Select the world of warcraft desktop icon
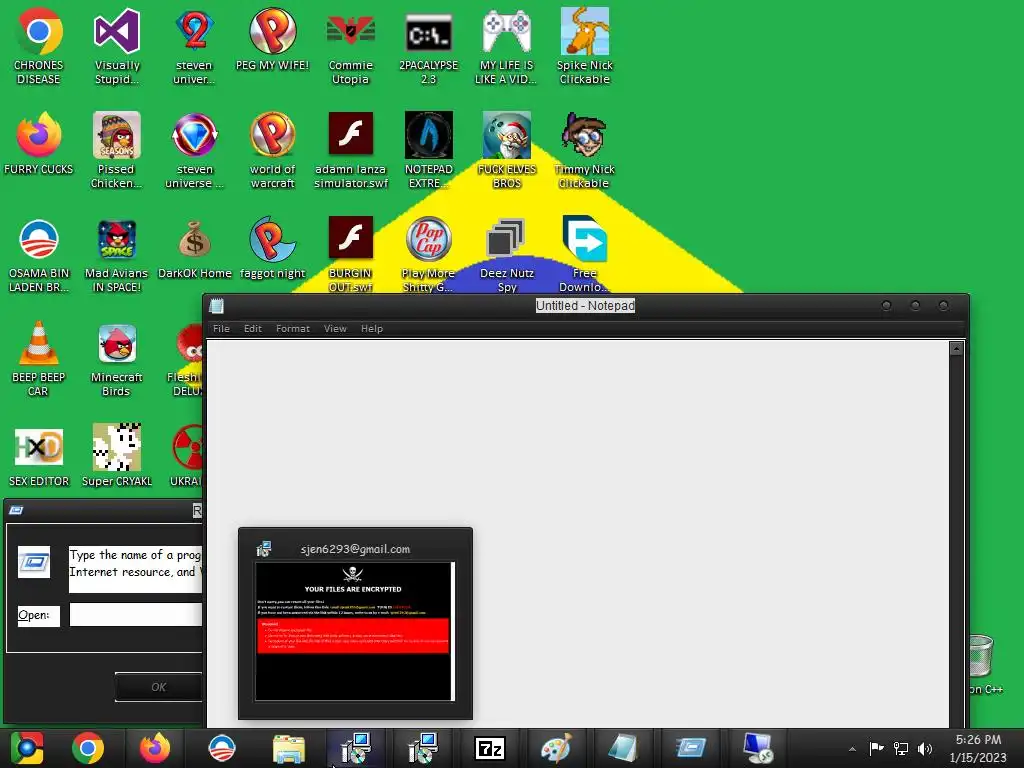This screenshot has width=1024, height=768. point(272,150)
